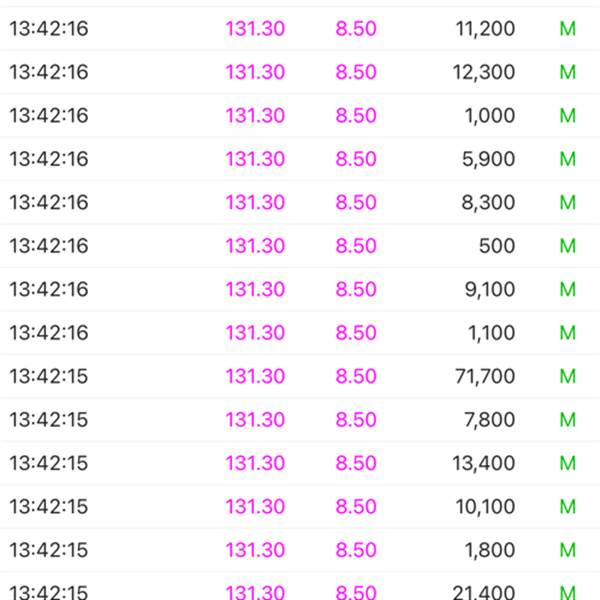Select the large 71,700 volume trade
This screenshot has width=600, height=600.
pos(484,377)
